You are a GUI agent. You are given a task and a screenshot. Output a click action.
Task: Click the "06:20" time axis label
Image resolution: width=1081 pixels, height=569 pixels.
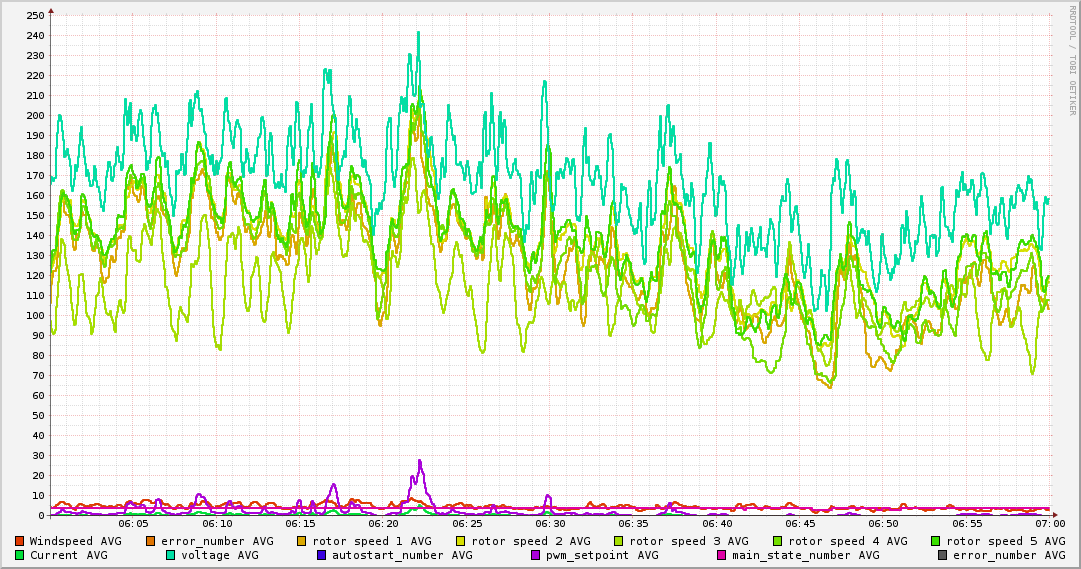383,524
